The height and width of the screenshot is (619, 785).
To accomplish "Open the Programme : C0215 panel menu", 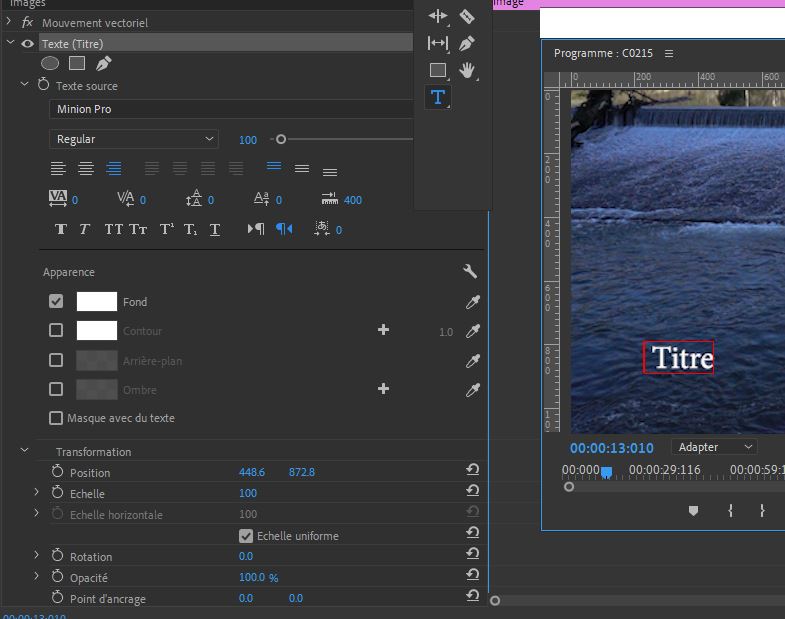I will tap(669, 54).
